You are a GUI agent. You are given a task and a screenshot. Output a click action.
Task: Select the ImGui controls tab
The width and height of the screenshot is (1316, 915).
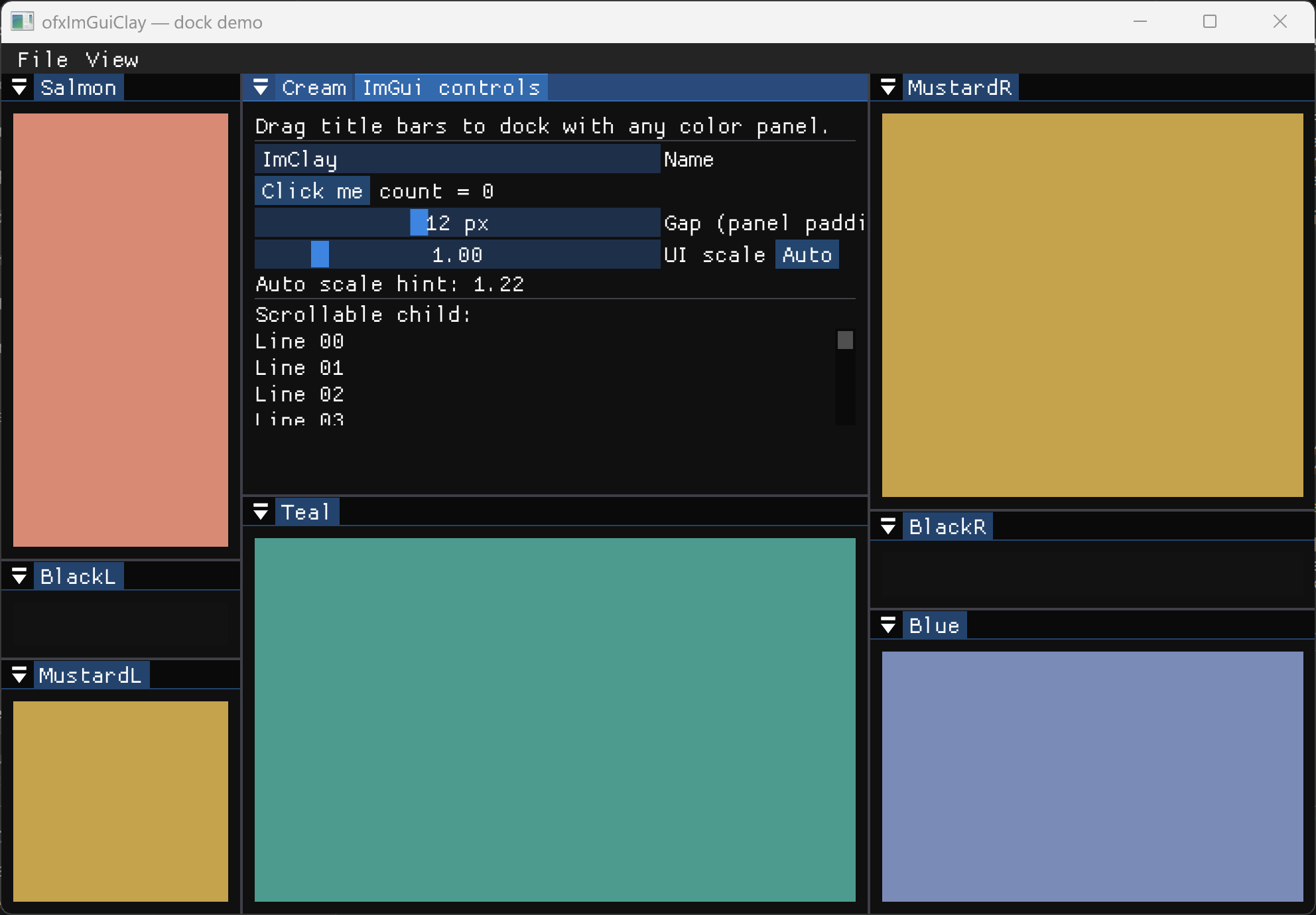tap(451, 88)
